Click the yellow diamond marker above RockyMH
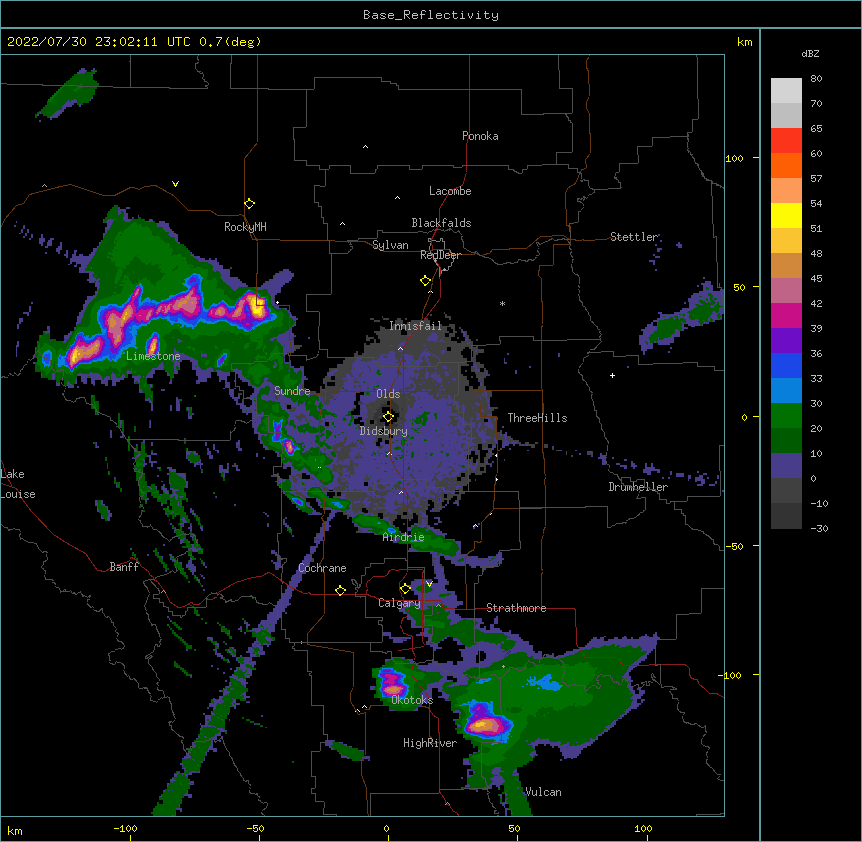Viewport: 862px width, 842px height. (x=250, y=203)
